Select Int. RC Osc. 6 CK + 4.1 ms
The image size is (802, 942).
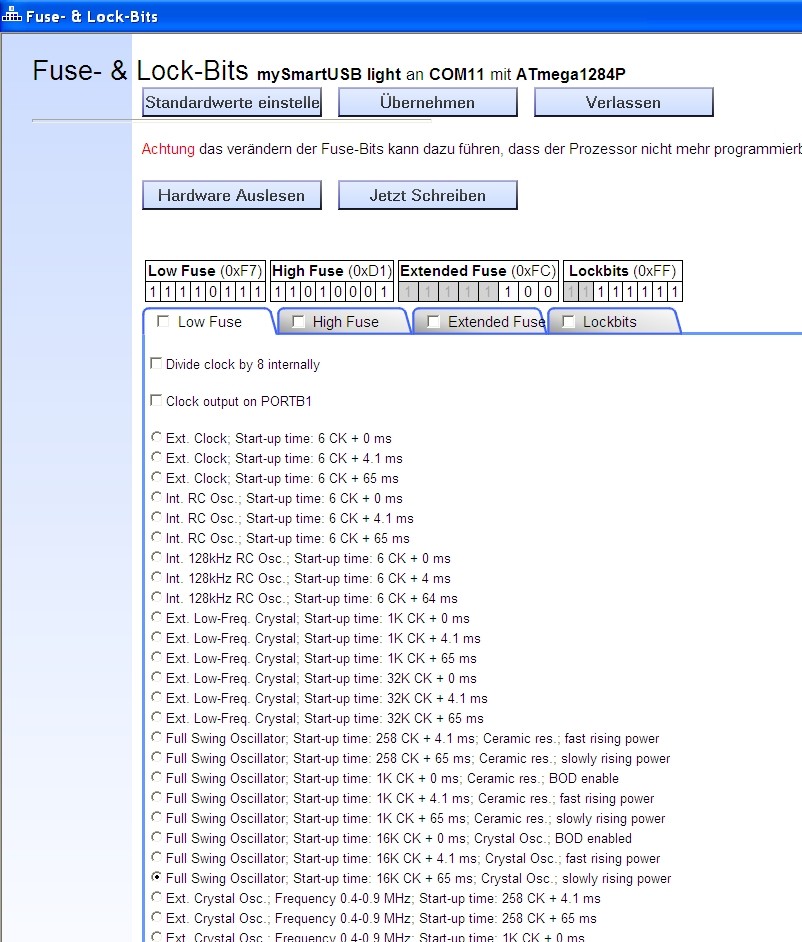(x=156, y=517)
